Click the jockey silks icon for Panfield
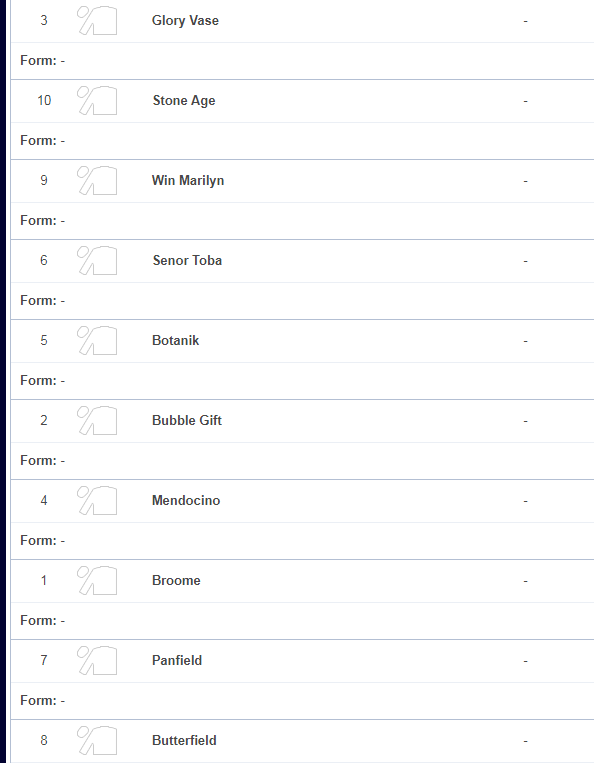This screenshot has width=594, height=763. coord(97,660)
